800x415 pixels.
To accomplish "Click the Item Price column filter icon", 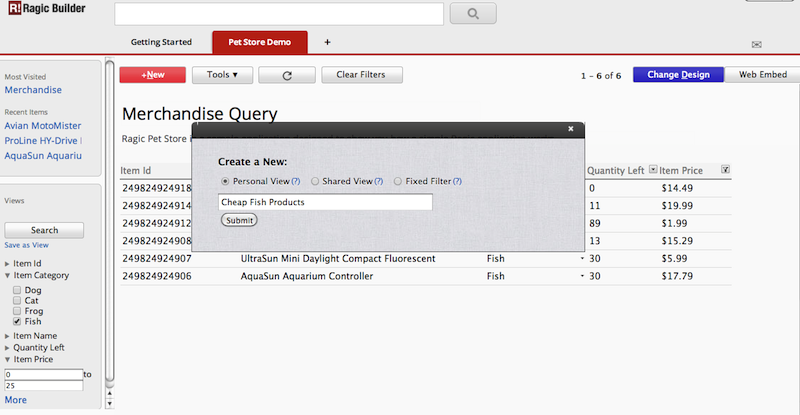I will click(x=725, y=170).
